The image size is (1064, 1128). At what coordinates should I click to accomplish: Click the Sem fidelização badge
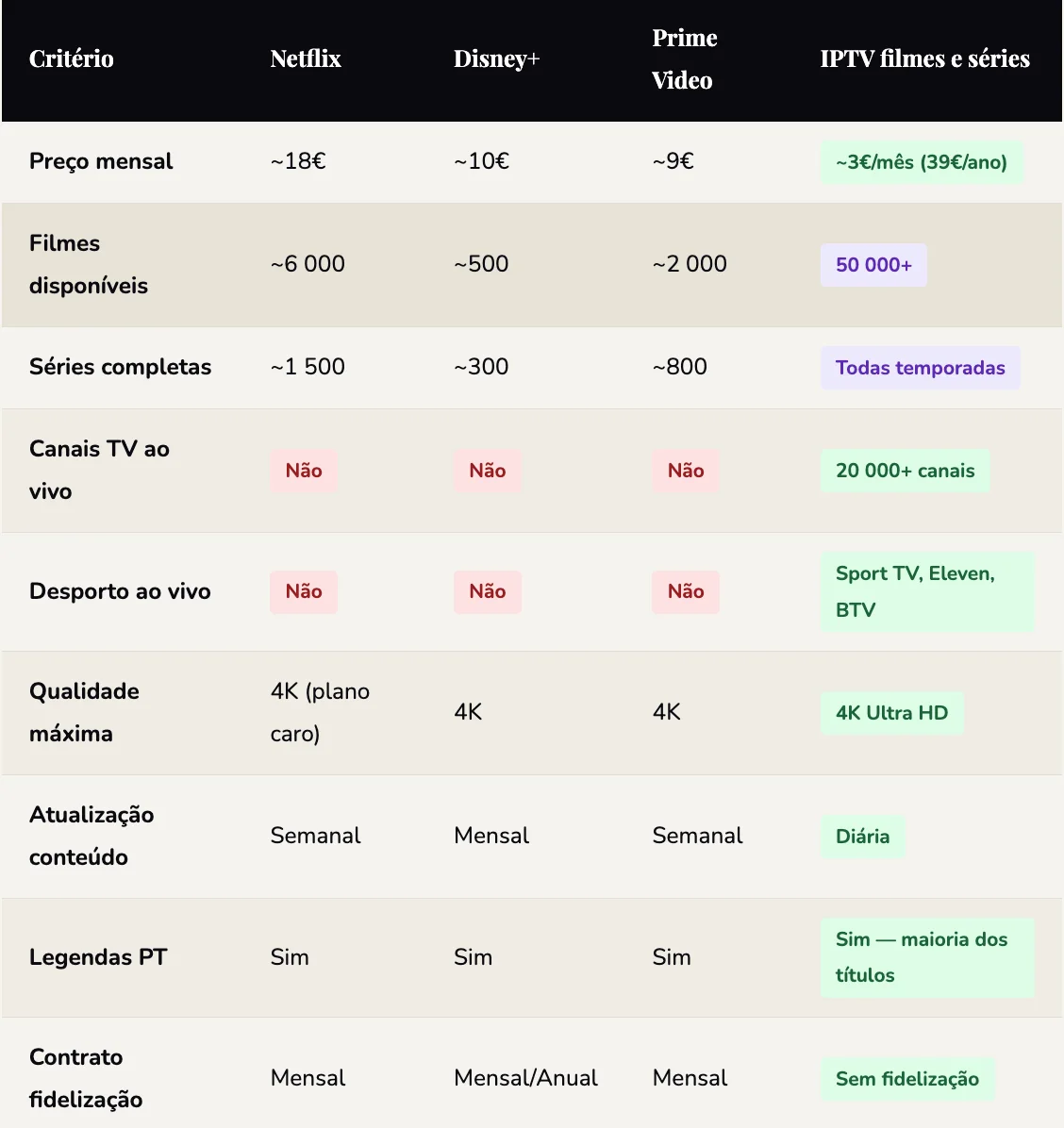coord(906,1079)
